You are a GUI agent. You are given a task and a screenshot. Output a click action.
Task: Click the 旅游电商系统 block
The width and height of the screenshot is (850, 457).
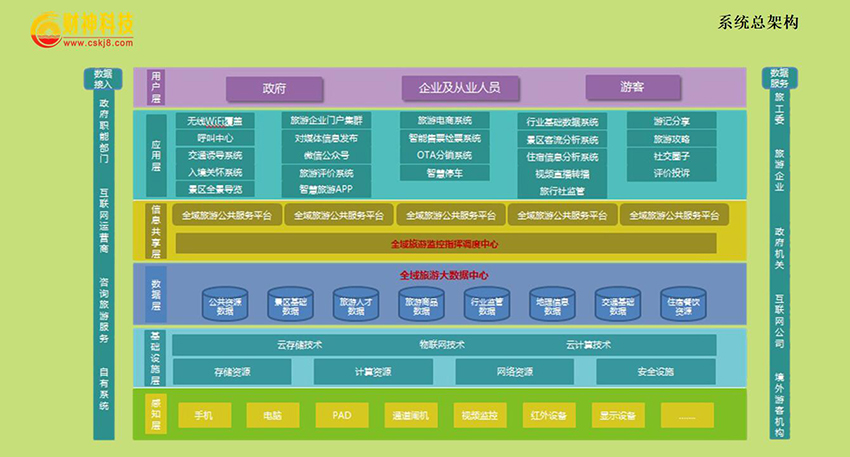tap(445, 120)
